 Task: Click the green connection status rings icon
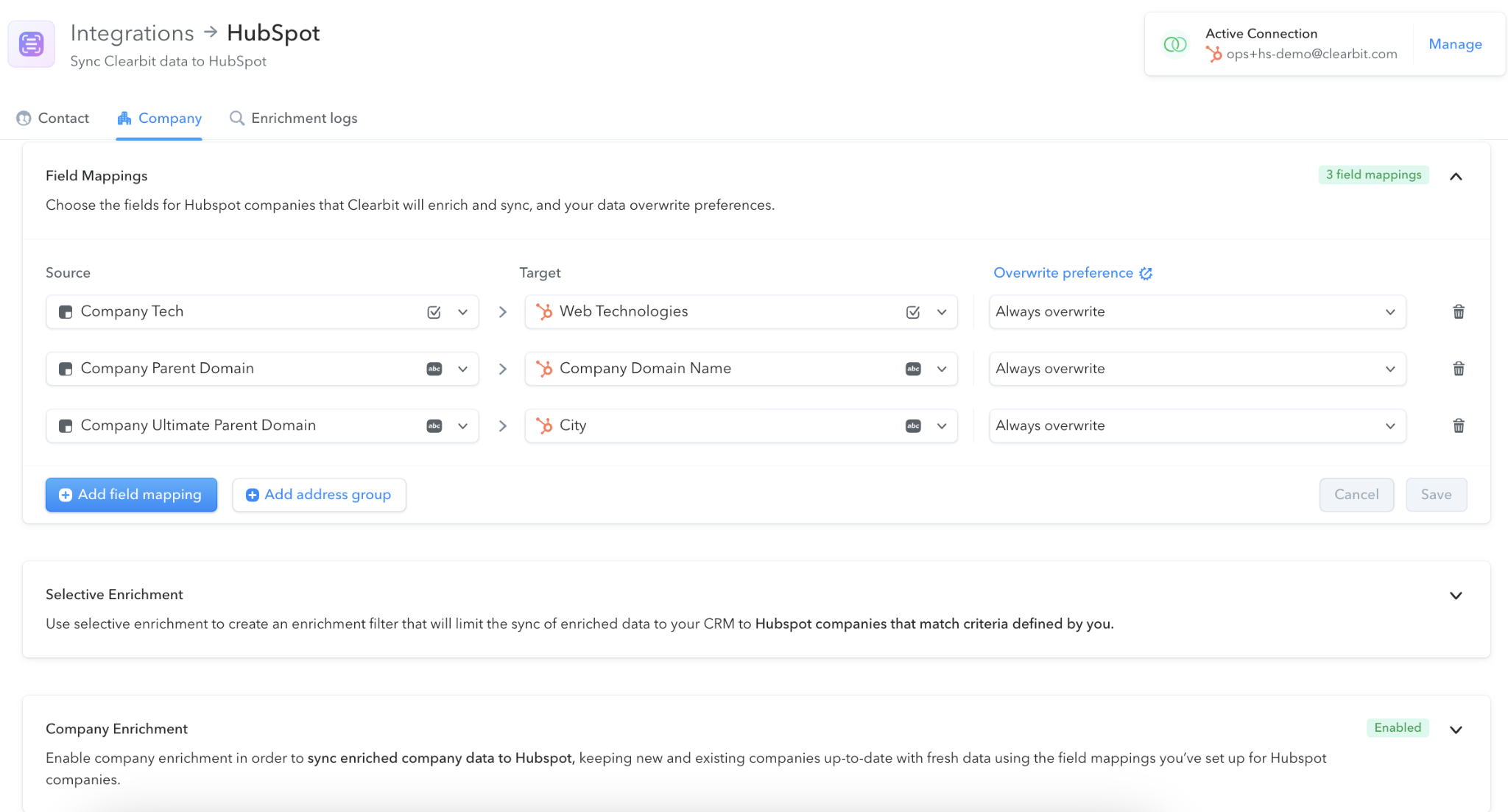(x=1175, y=44)
